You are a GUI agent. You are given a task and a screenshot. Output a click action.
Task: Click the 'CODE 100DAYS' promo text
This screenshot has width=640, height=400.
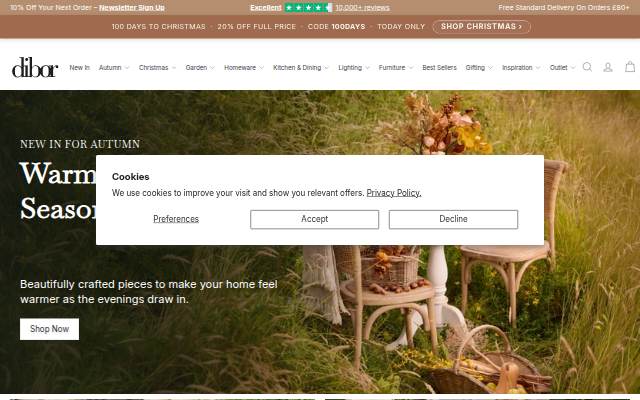click(x=336, y=27)
